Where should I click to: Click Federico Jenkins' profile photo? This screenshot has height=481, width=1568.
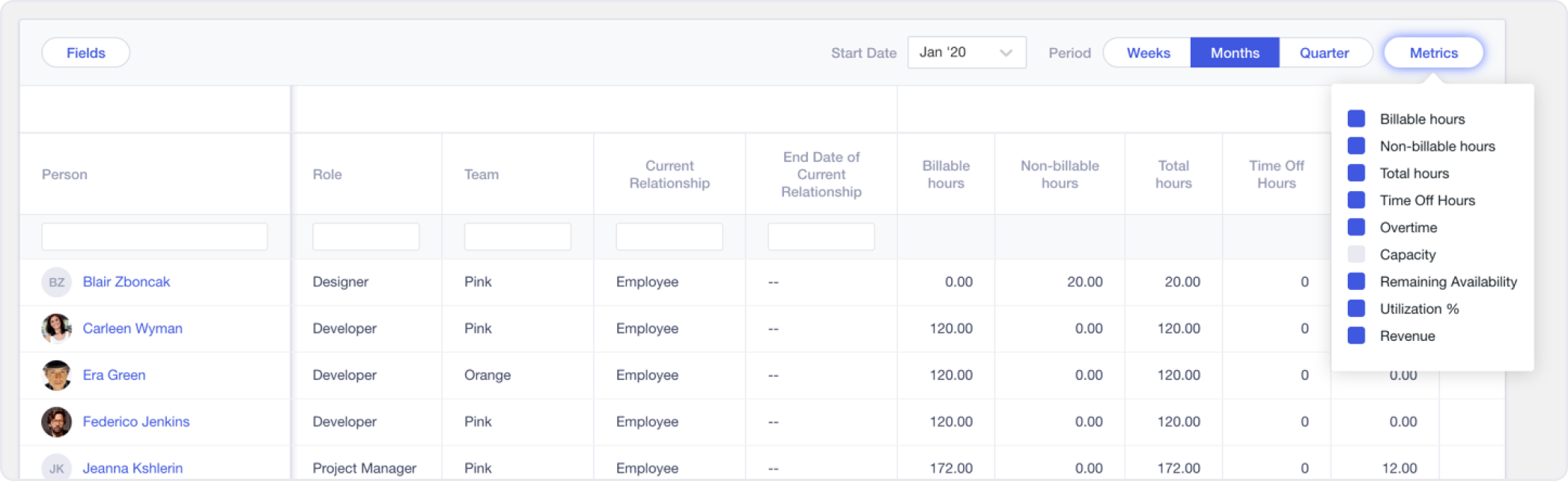56,422
